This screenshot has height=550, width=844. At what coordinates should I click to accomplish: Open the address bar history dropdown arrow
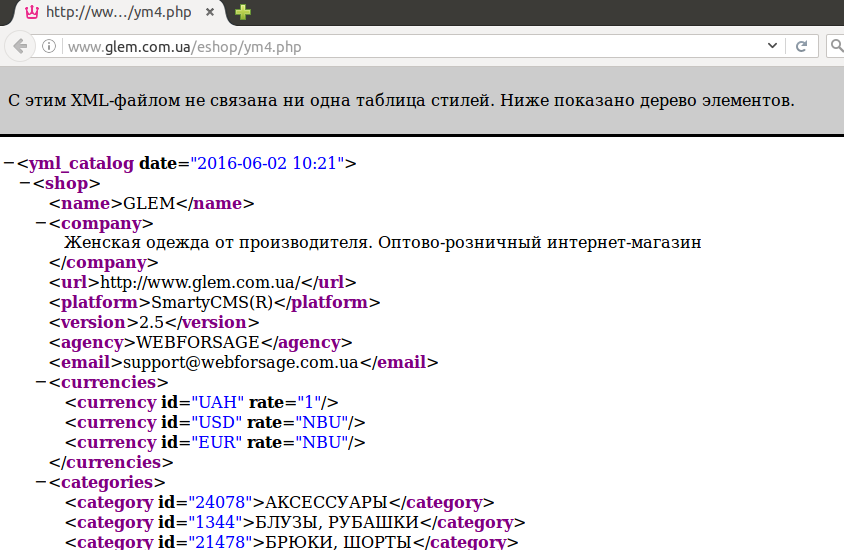(x=772, y=46)
